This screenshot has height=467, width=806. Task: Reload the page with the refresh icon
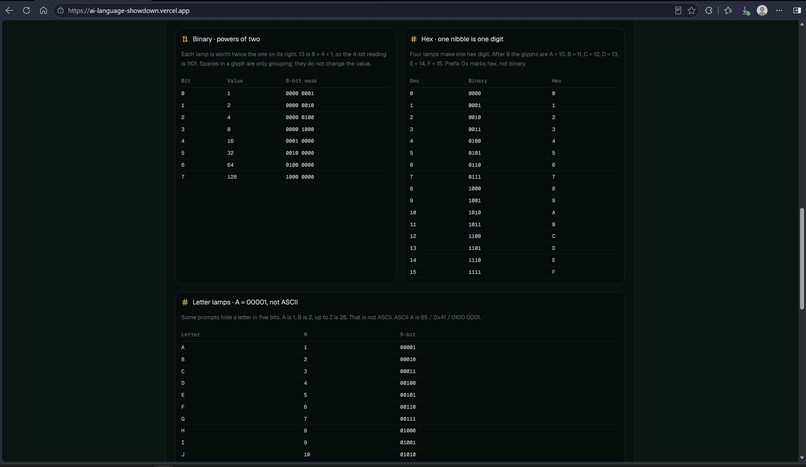pyautogui.click(x=26, y=10)
